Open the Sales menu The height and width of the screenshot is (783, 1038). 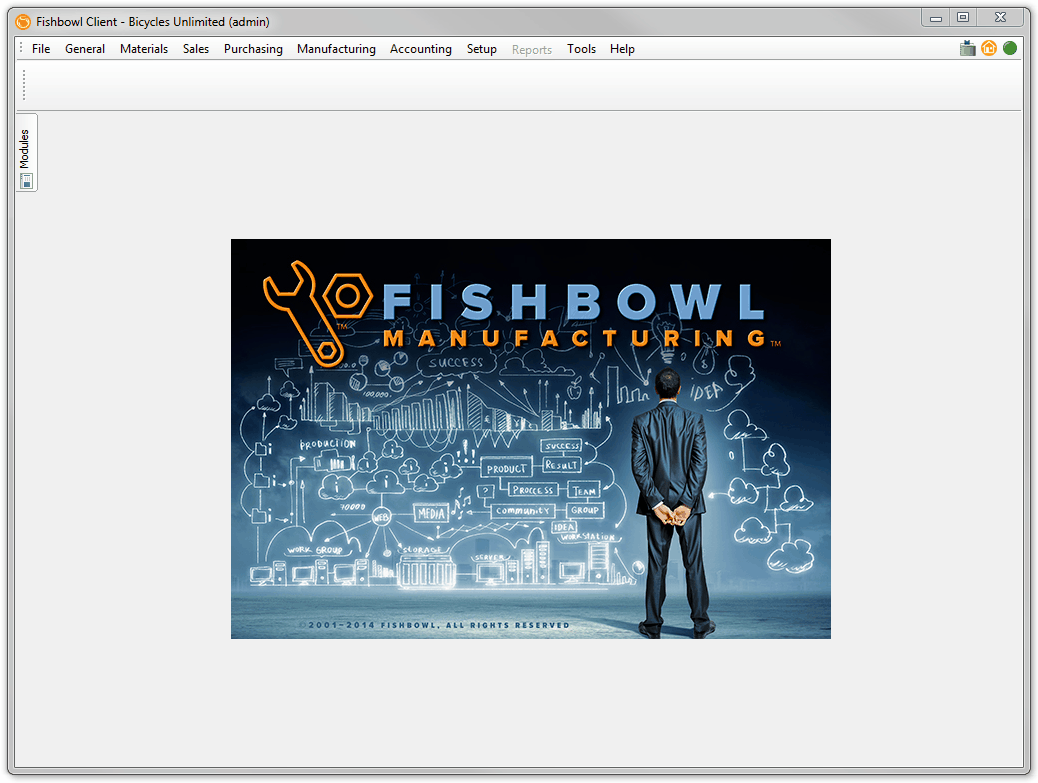click(196, 49)
